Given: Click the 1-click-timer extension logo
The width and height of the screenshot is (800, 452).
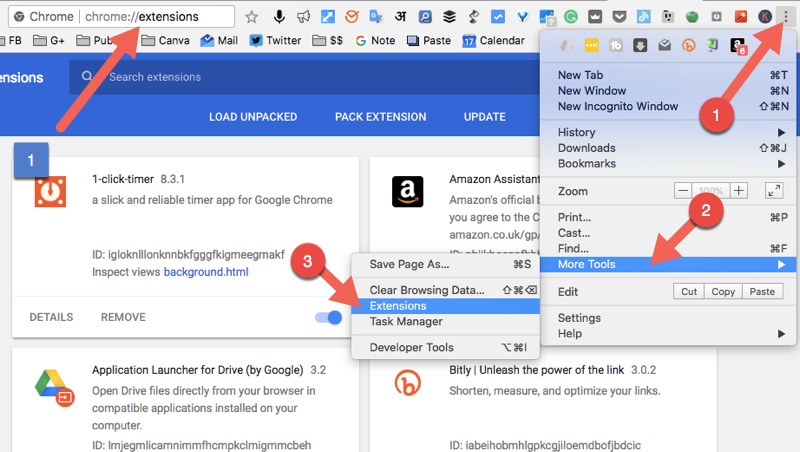Looking at the screenshot, I should click(x=50, y=191).
